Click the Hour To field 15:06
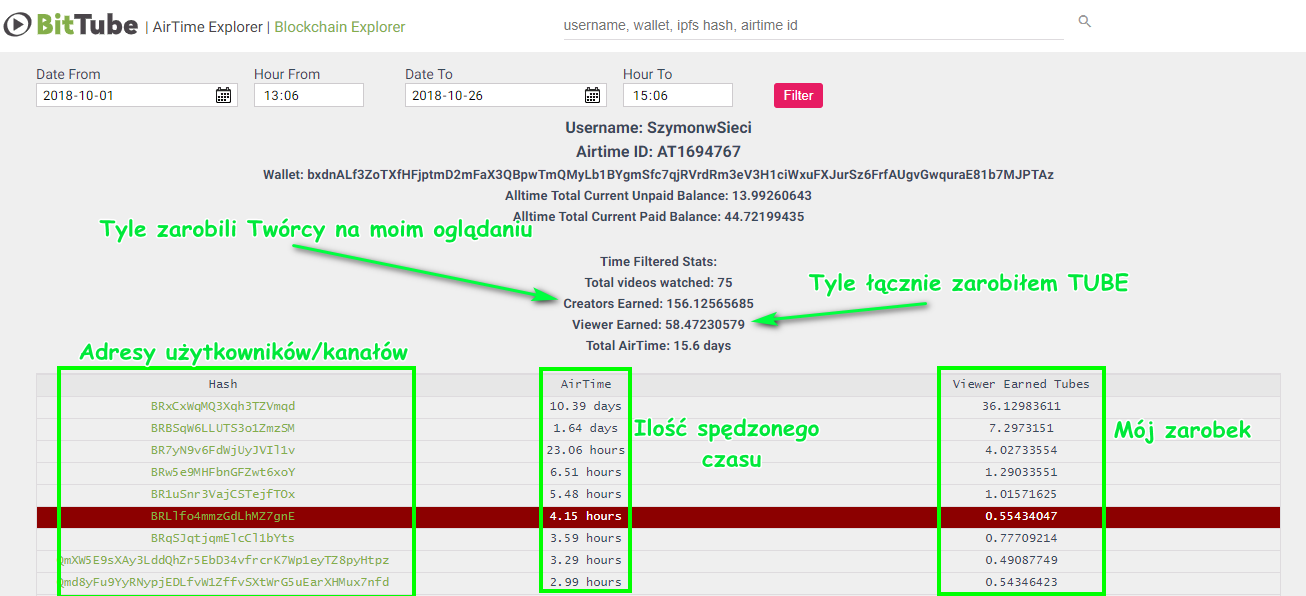 coord(678,95)
